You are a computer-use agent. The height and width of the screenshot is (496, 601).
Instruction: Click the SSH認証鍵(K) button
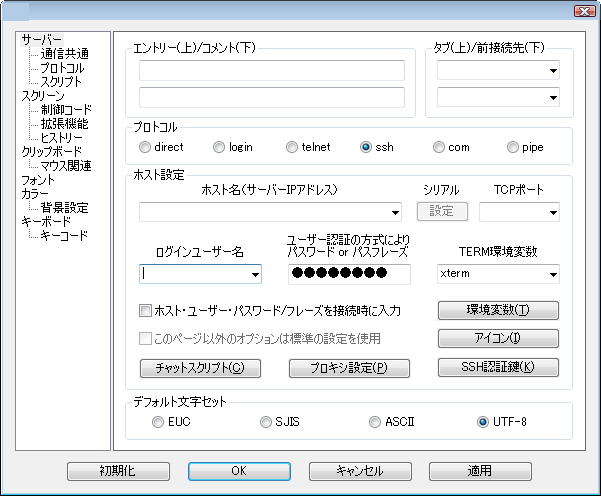coord(498,366)
